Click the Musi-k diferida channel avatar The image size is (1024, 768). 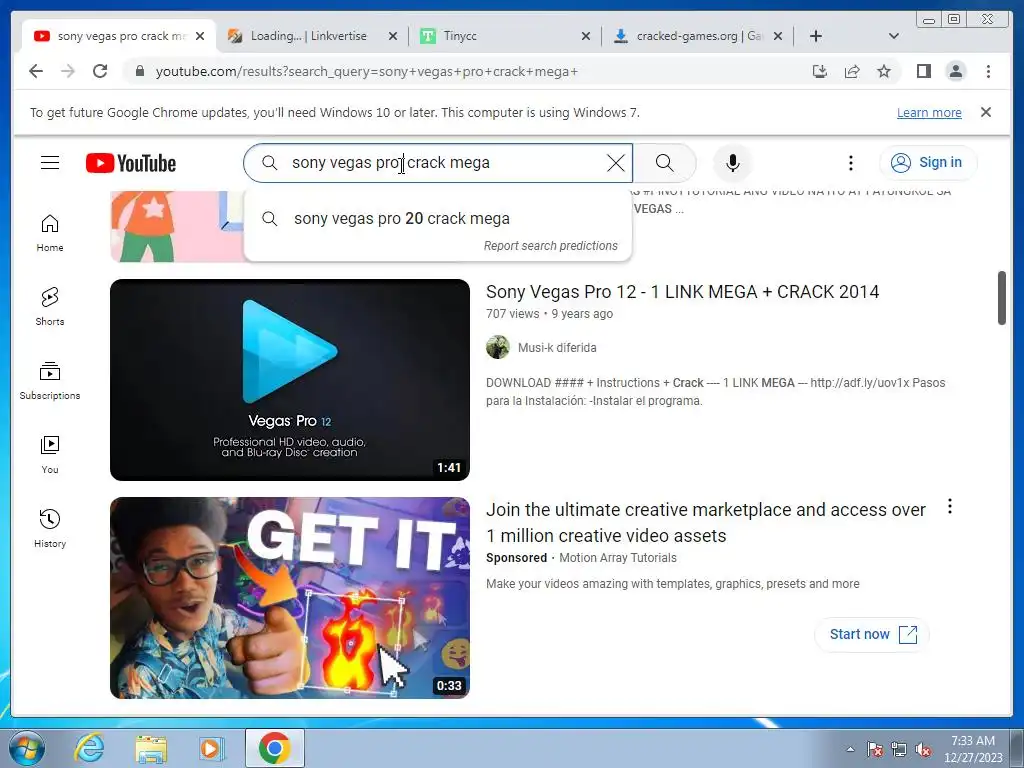point(498,347)
